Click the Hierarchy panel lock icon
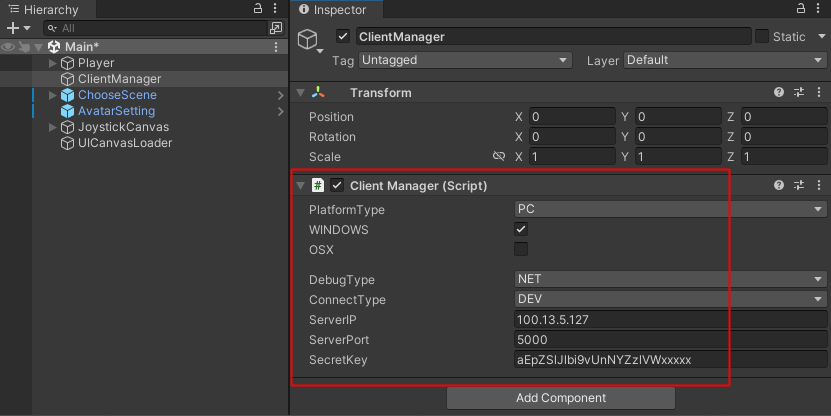This screenshot has width=831, height=416. (x=259, y=9)
